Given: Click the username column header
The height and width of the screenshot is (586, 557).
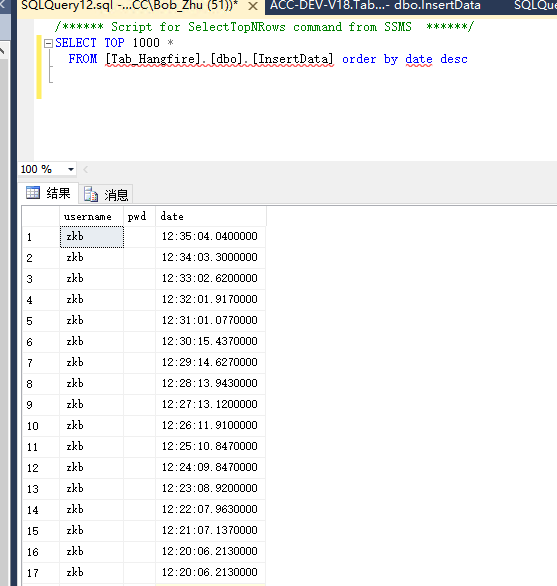Looking at the screenshot, I should (x=92, y=216).
